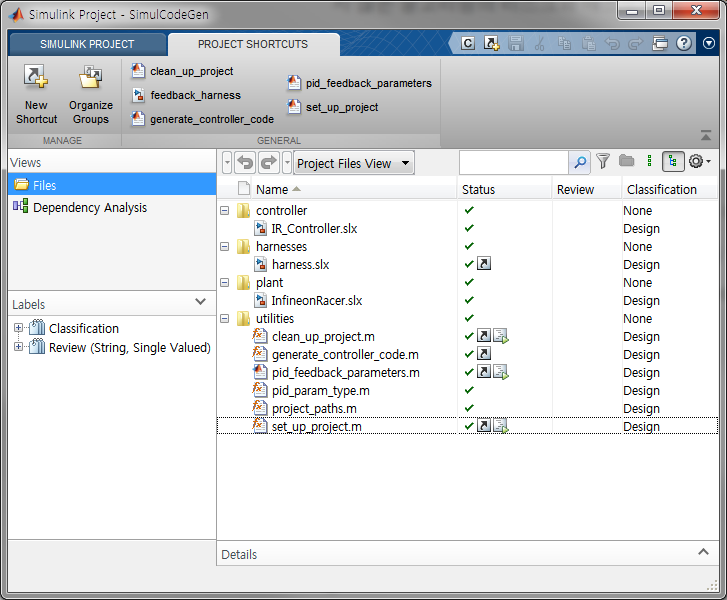
Task: Click the file search input field
Action: [514, 163]
